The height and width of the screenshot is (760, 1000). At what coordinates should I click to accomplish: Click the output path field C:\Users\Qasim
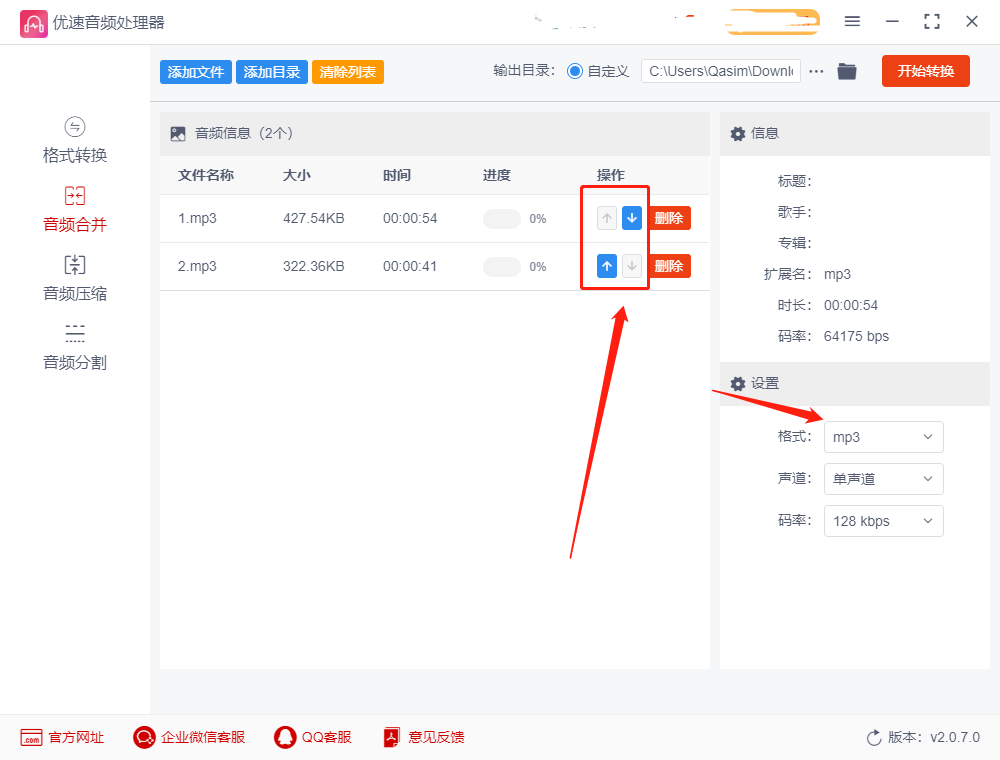(721, 71)
